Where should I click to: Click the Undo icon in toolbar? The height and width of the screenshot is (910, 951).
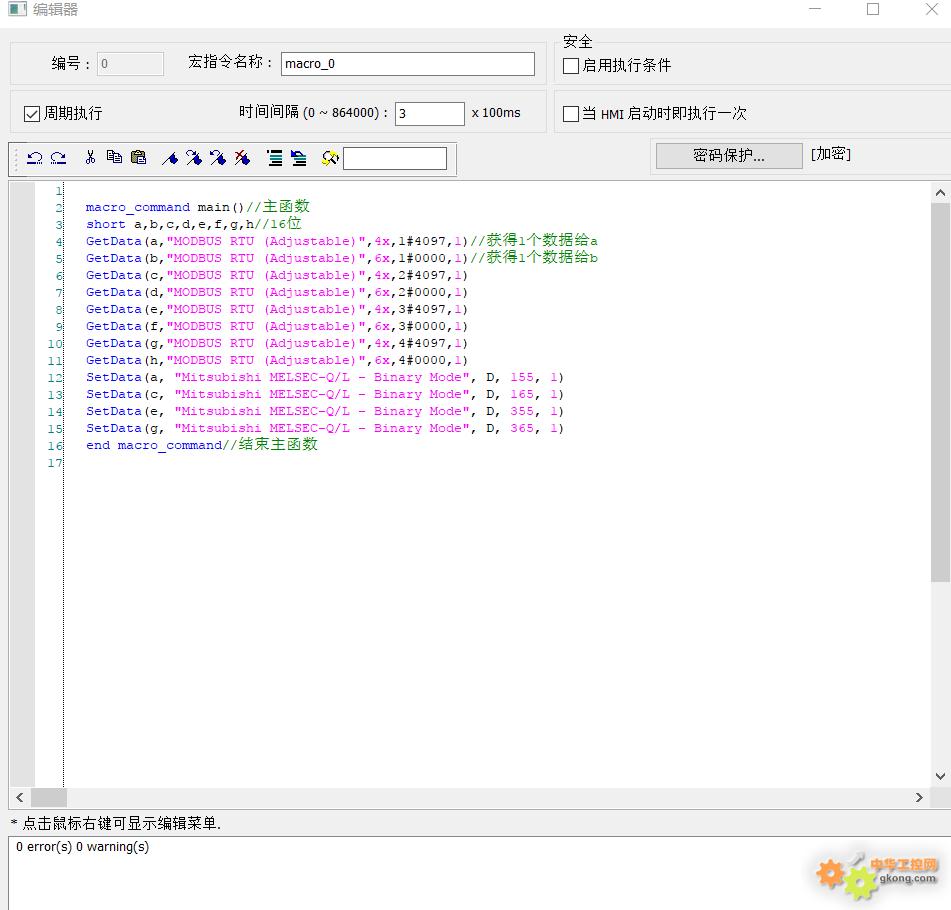coord(35,158)
